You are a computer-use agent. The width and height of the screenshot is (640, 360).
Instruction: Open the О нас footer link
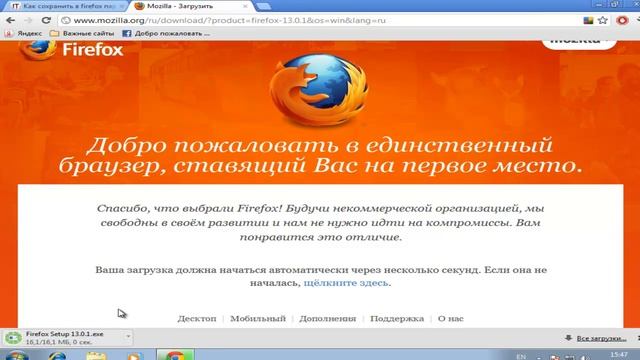tap(451, 319)
